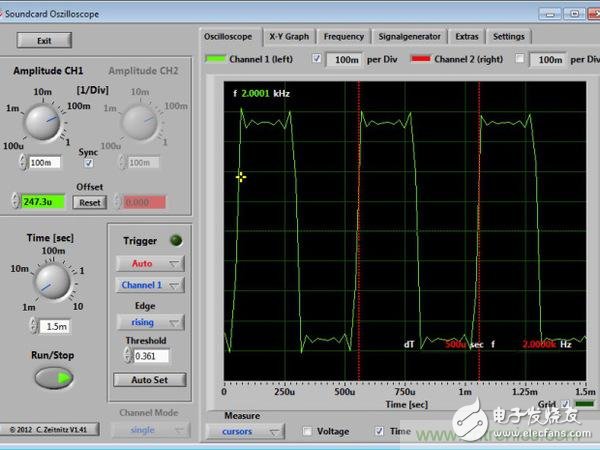Click the Offset Reset button
The width and height of the screenshot is (600, 450).
coord(88,202)
